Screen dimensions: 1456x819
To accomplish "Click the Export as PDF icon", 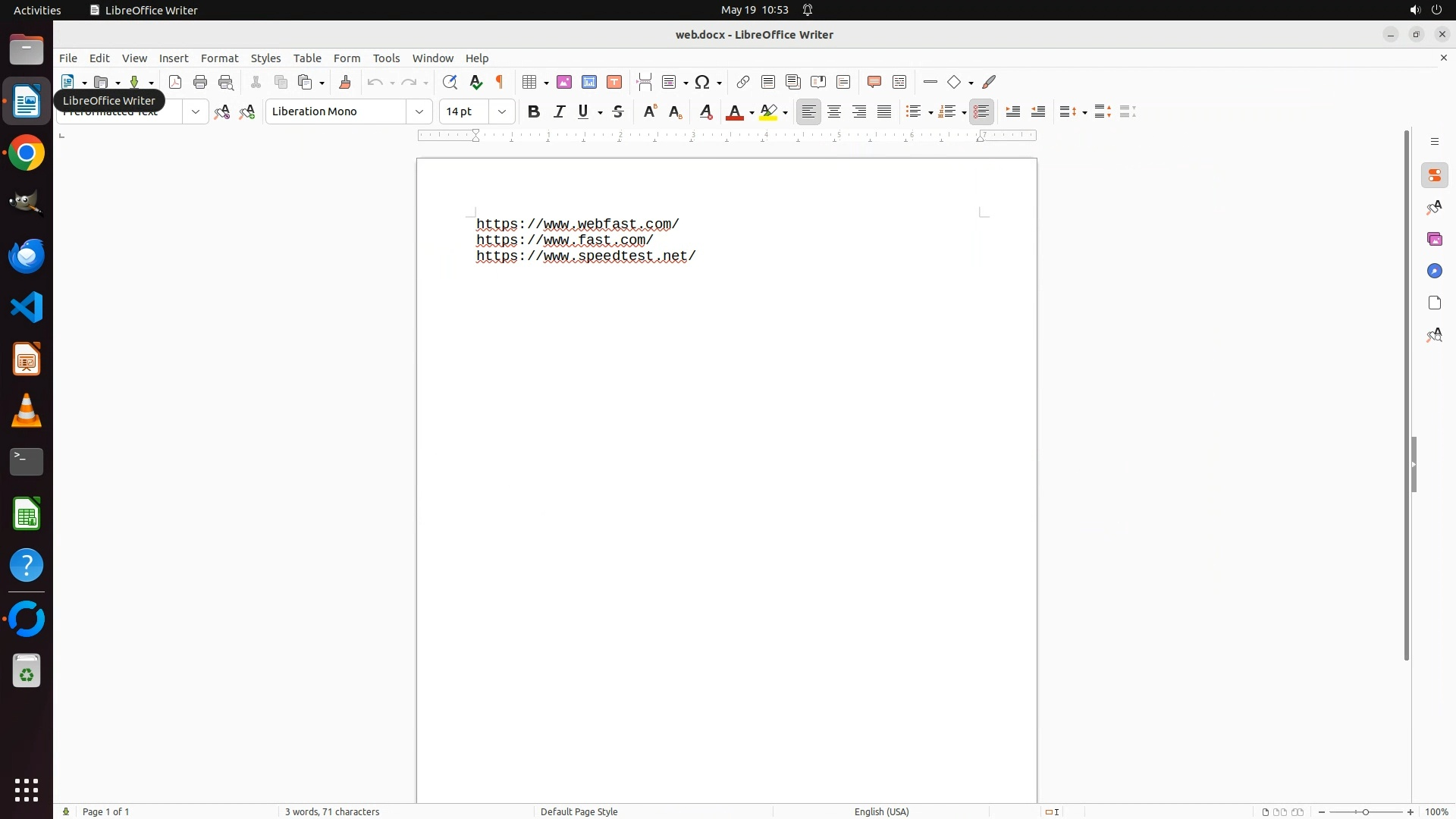I will [175, 82].
